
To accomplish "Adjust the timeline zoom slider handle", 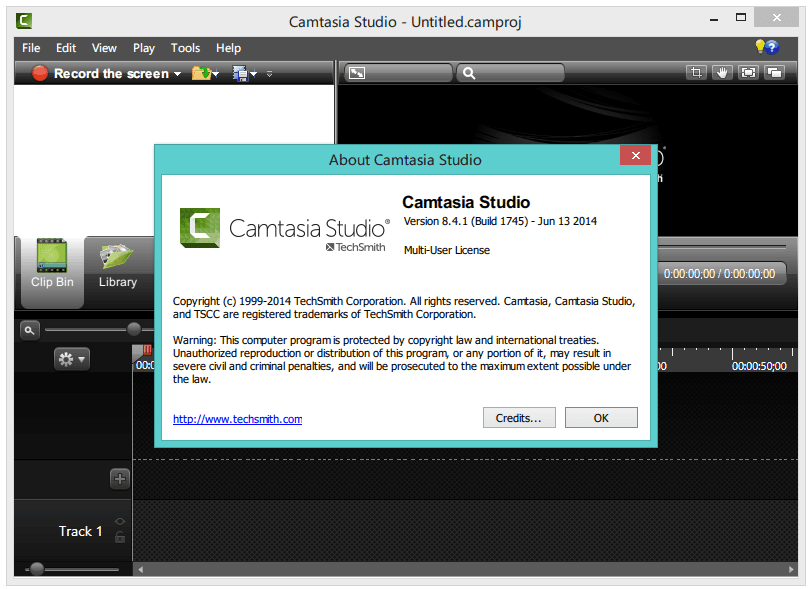I will pos(134,329).
